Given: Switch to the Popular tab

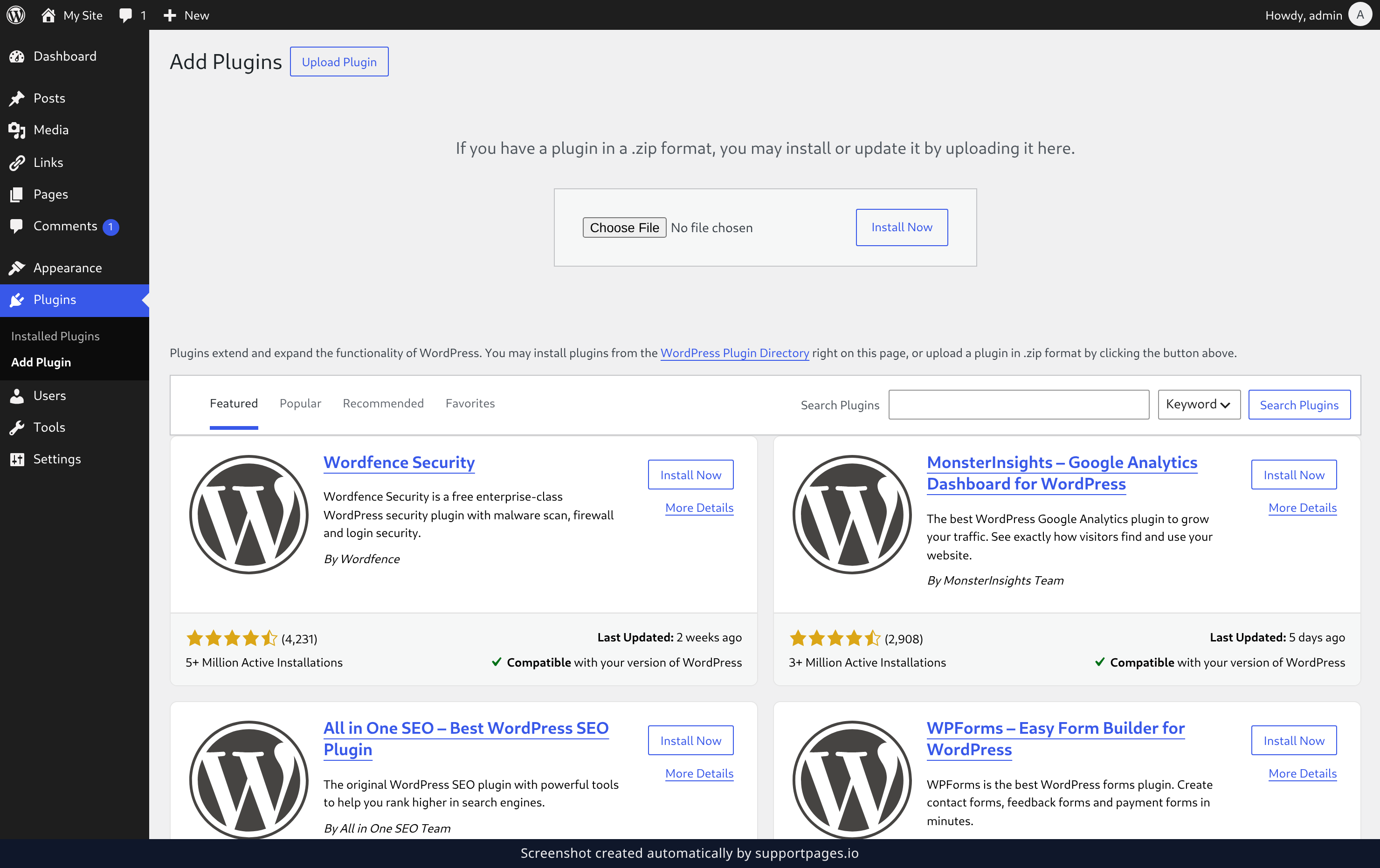Looking at the screenshot, I should click(x=300, y=403).
